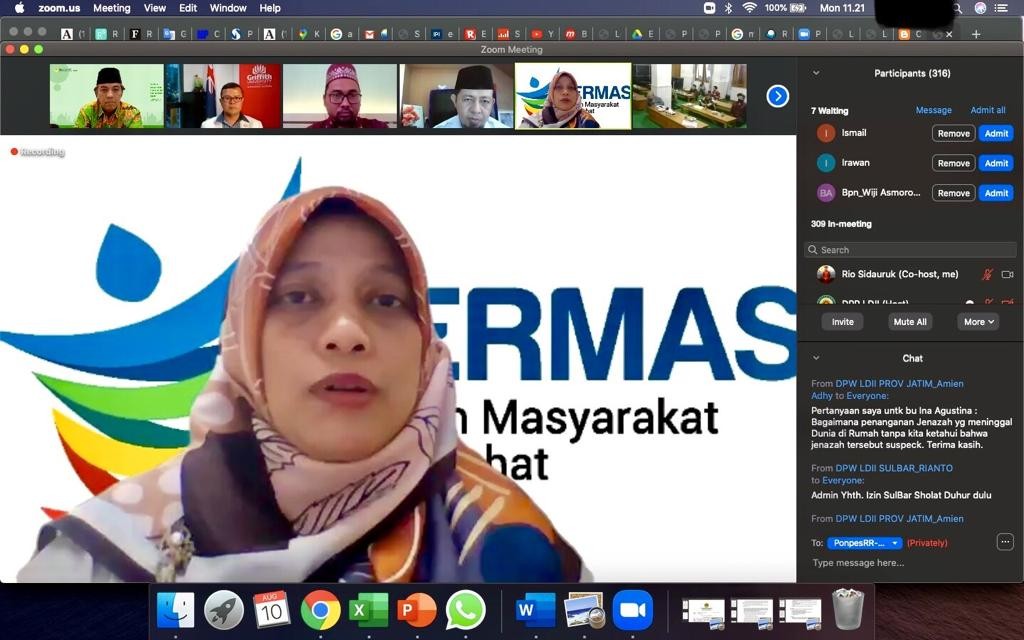Screen dimensions: 1024x640
Task: Collapse the Chat panel chevron
Action: coord(816,358)
